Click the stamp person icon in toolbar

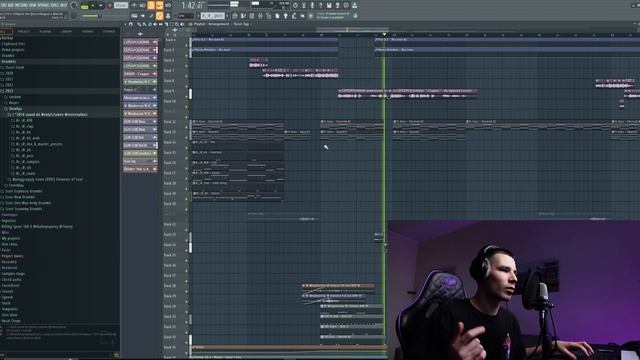pos(168,16)
